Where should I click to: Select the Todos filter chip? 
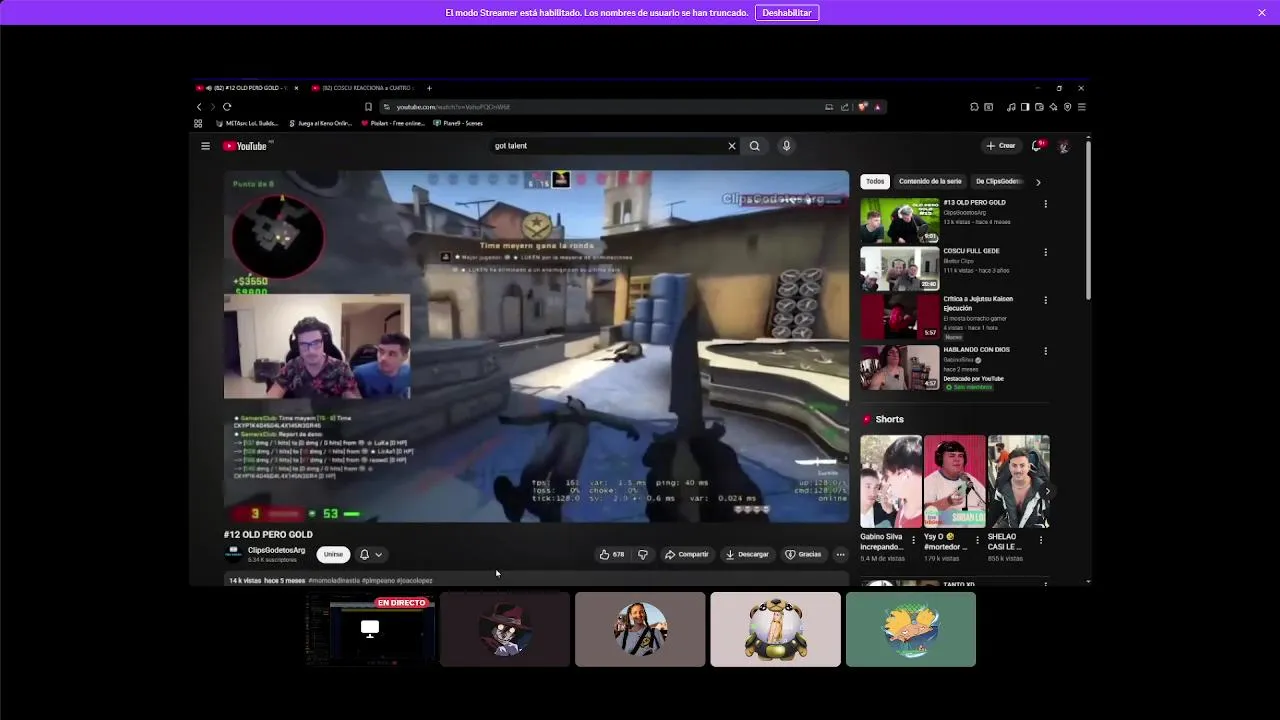tap(875, 182)
